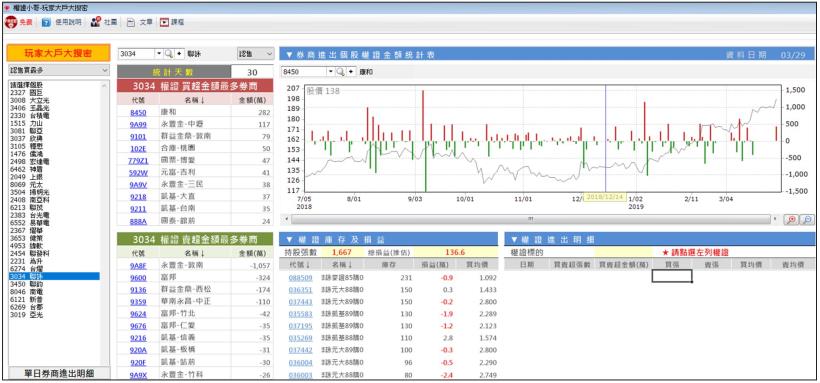Click the magnifier next to stock code 3034
Screen dimensions: 820x383
click(x=168, y=54)
